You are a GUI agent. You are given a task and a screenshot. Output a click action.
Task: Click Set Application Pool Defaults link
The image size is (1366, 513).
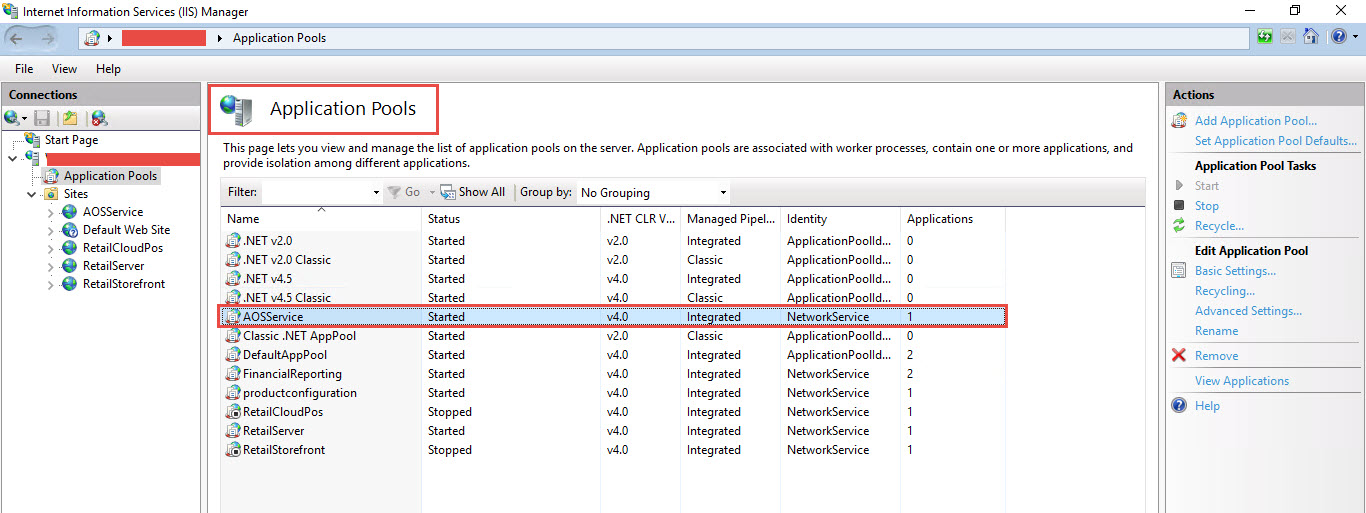1276,141
